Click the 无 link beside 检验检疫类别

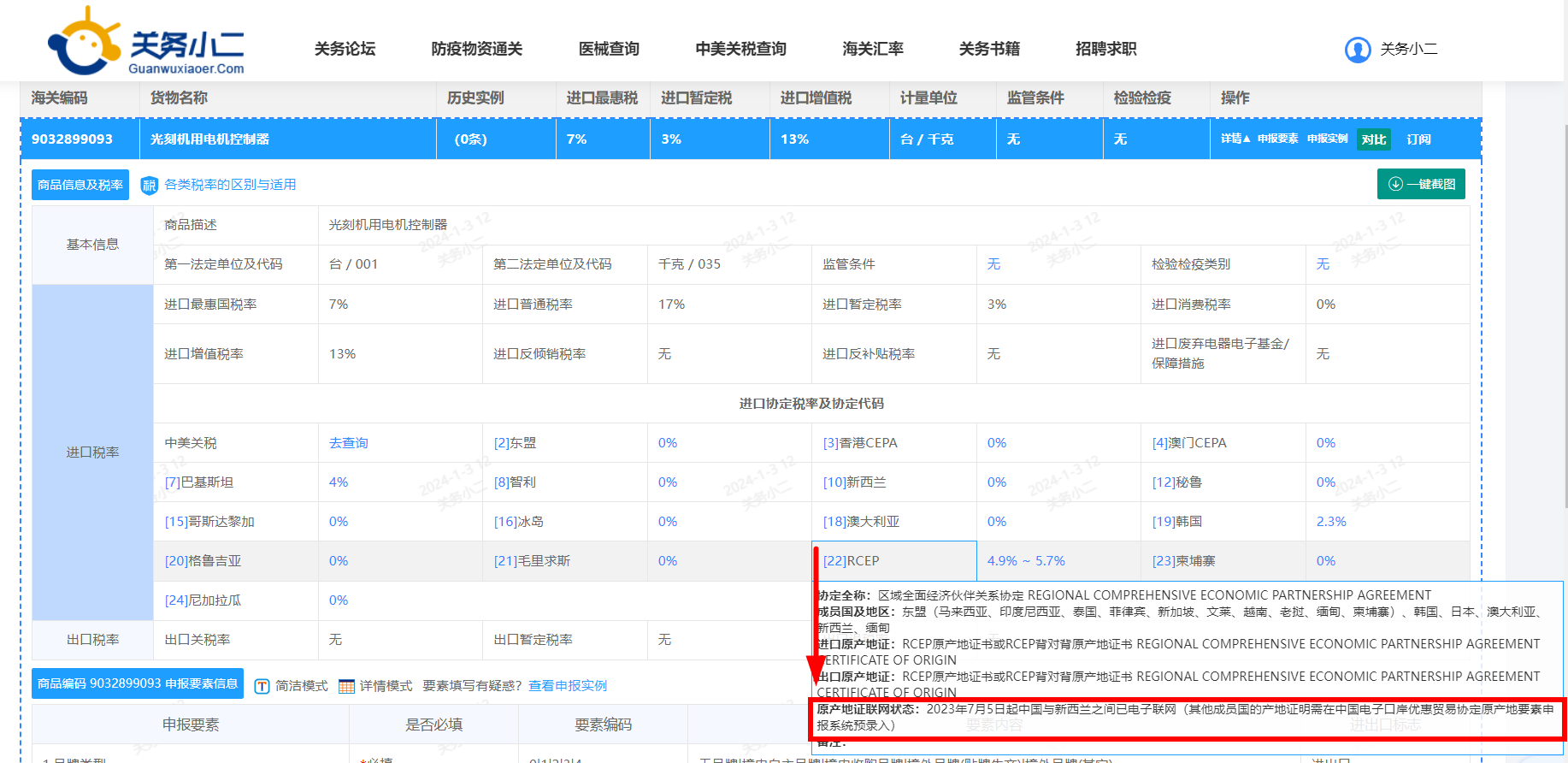[x=1323, y=264]
